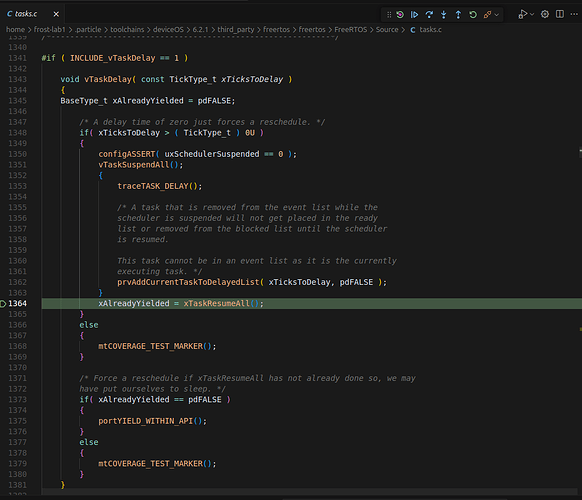The image size is (582, 500).
Task: Split the editor to the right
Action: click(x=560, y=14)
